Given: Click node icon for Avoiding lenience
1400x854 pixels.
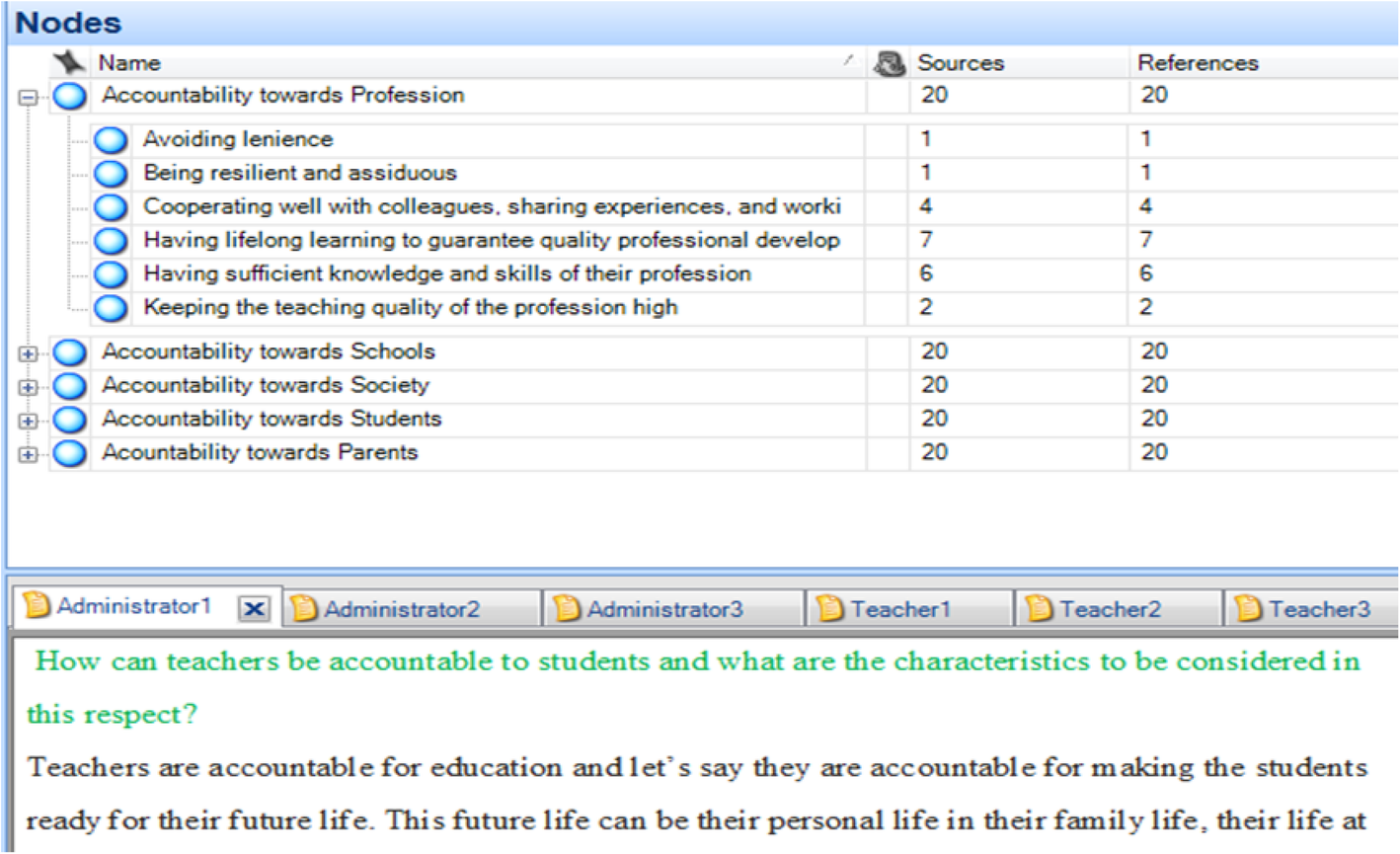Looking at the screenshot, I should (111, 140).
